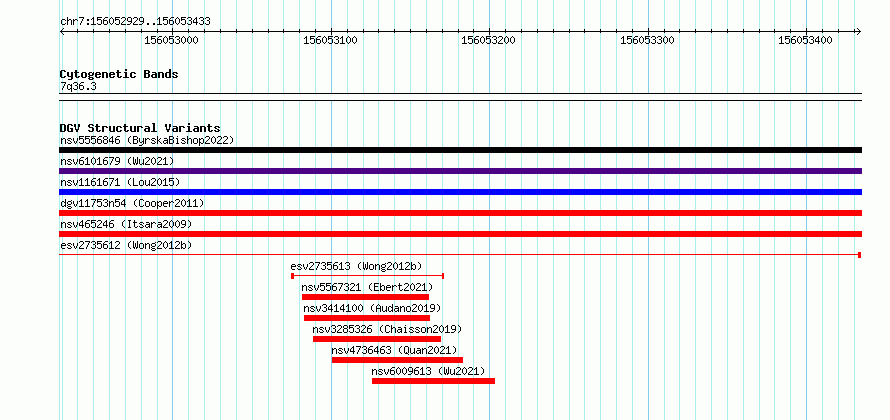Open esv2735613 (Wong2012b) label
This screenshot has height=420, width=890.
coord(356,266)
